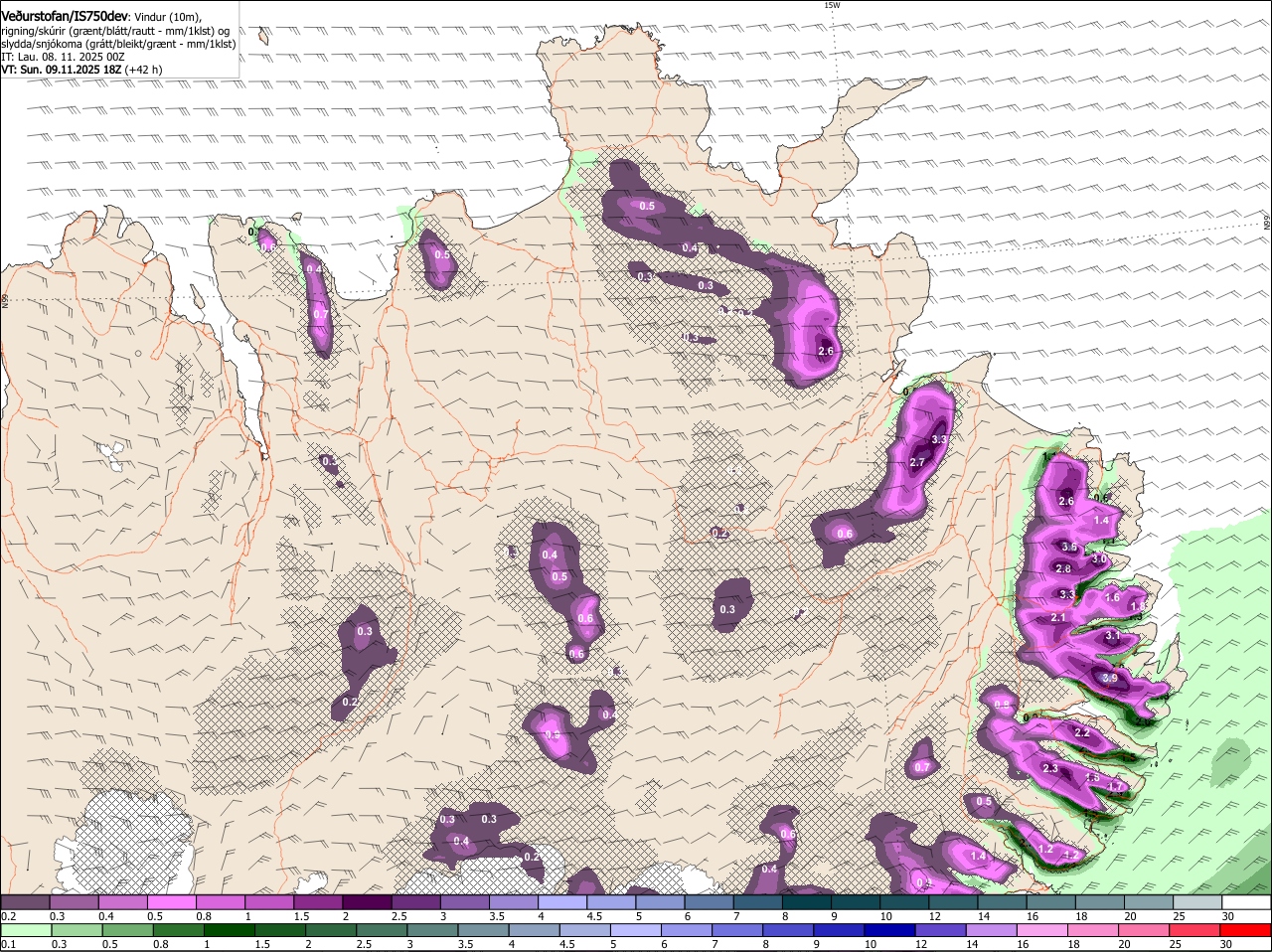Pick snow scale swatch between 0.2 and 0.3
Image resolution: width=1272 pixels, height=952 pixels.
[x=25, y=901]
